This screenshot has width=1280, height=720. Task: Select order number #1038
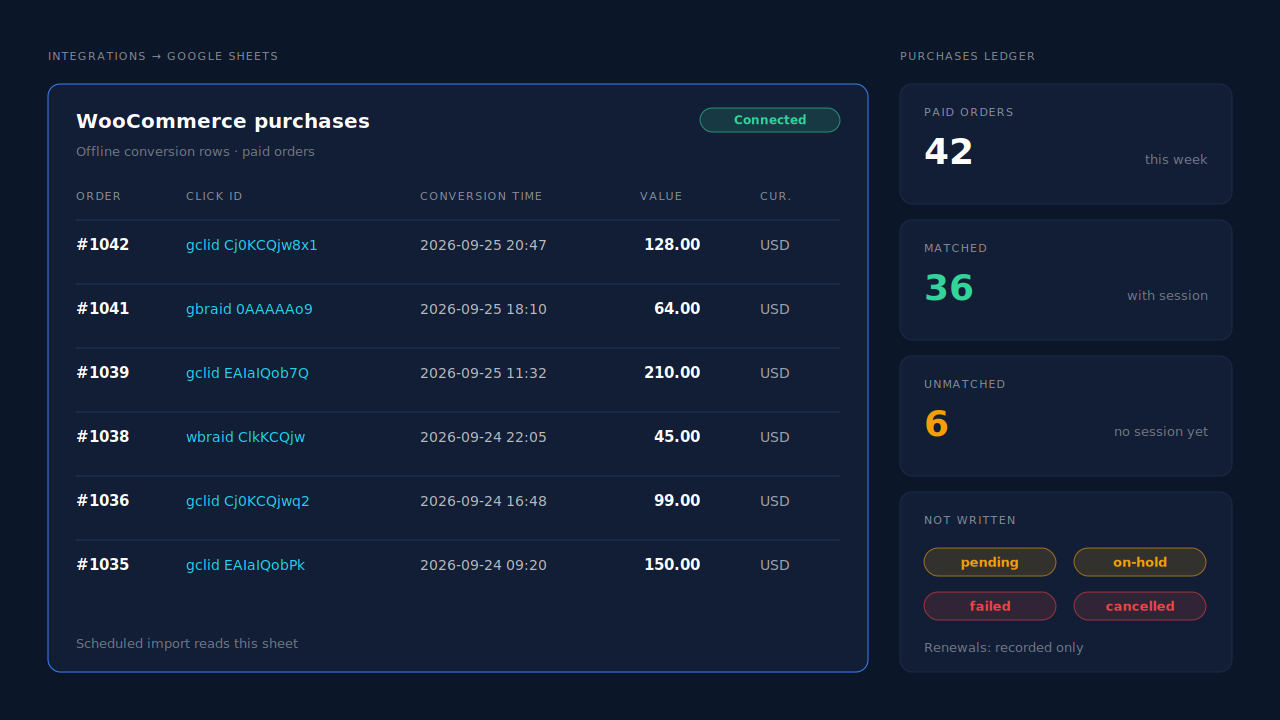(103, 437)
